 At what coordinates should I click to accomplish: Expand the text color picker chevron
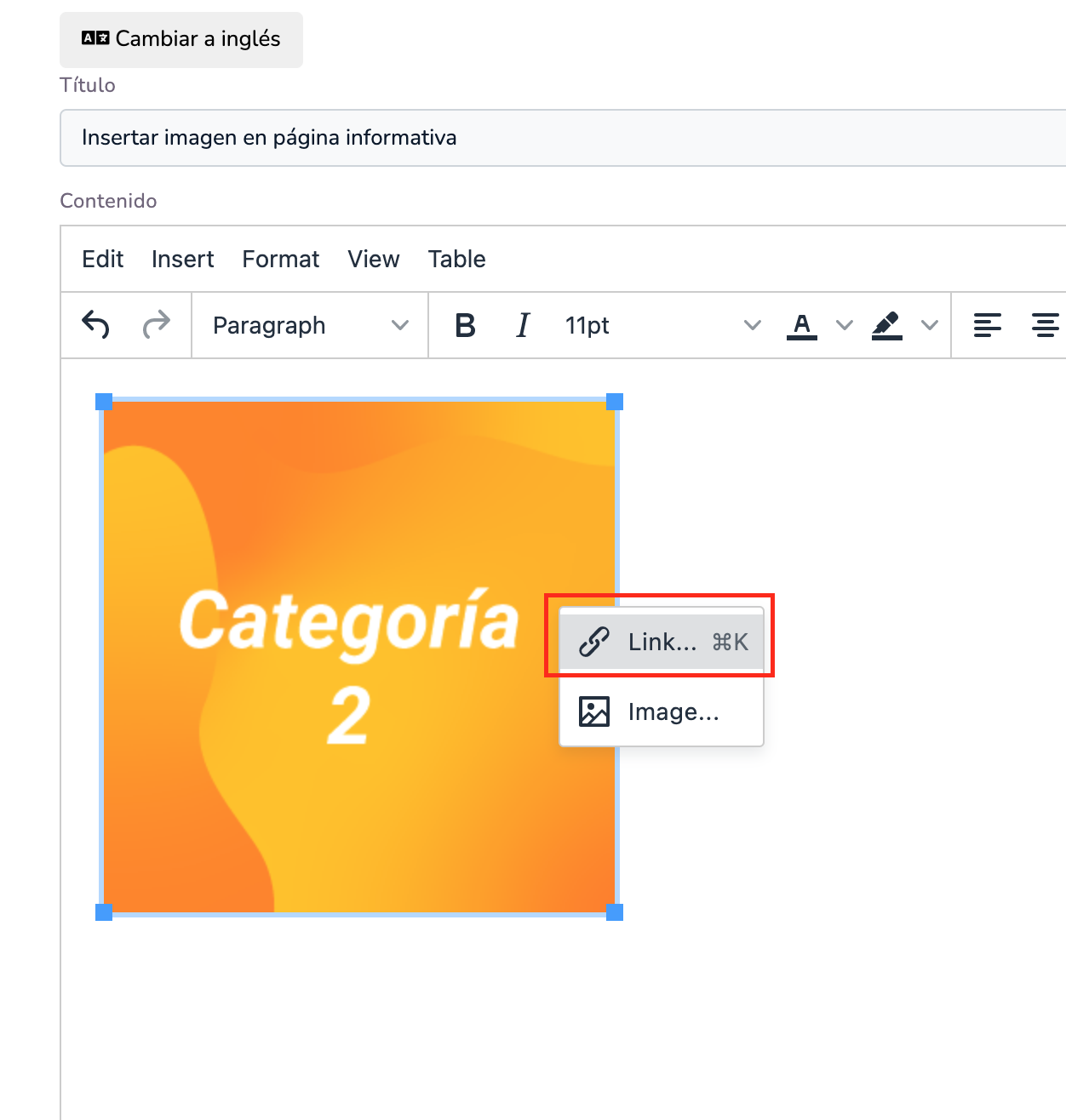(845, 325)
